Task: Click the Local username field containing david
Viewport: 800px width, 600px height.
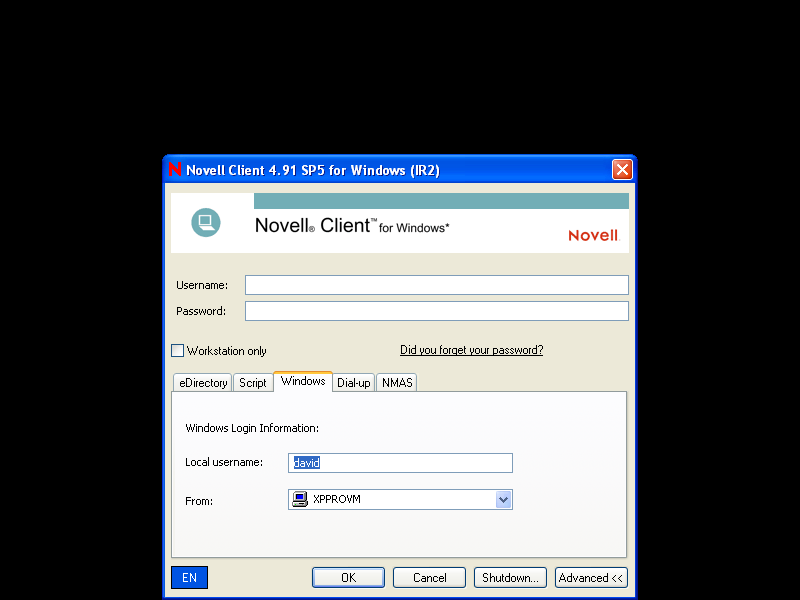Action: (401, 463)
